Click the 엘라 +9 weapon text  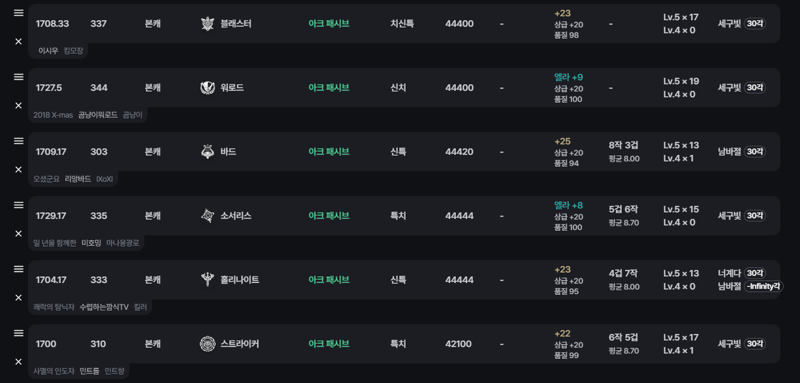568,78
